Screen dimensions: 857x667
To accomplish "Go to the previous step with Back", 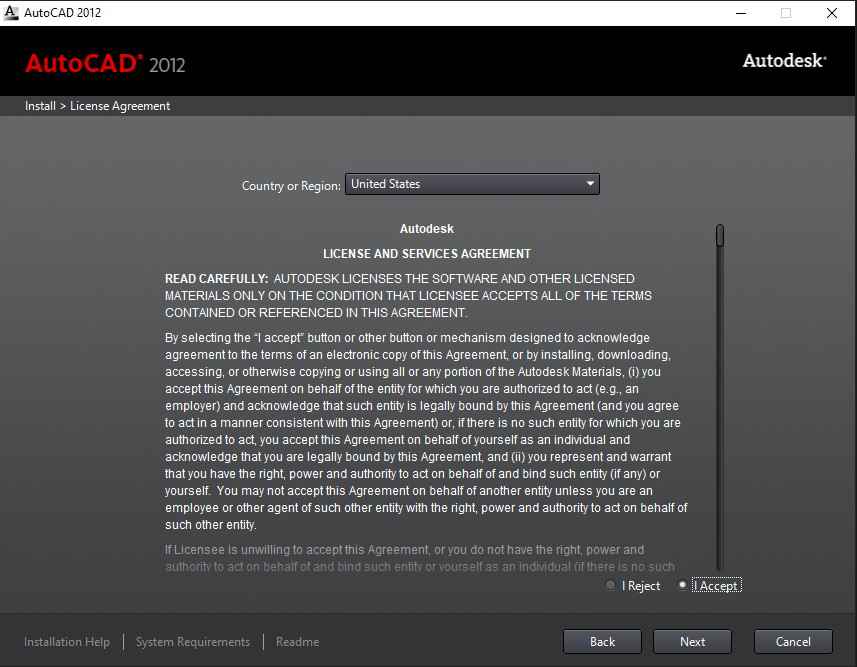I will point(602,642).
